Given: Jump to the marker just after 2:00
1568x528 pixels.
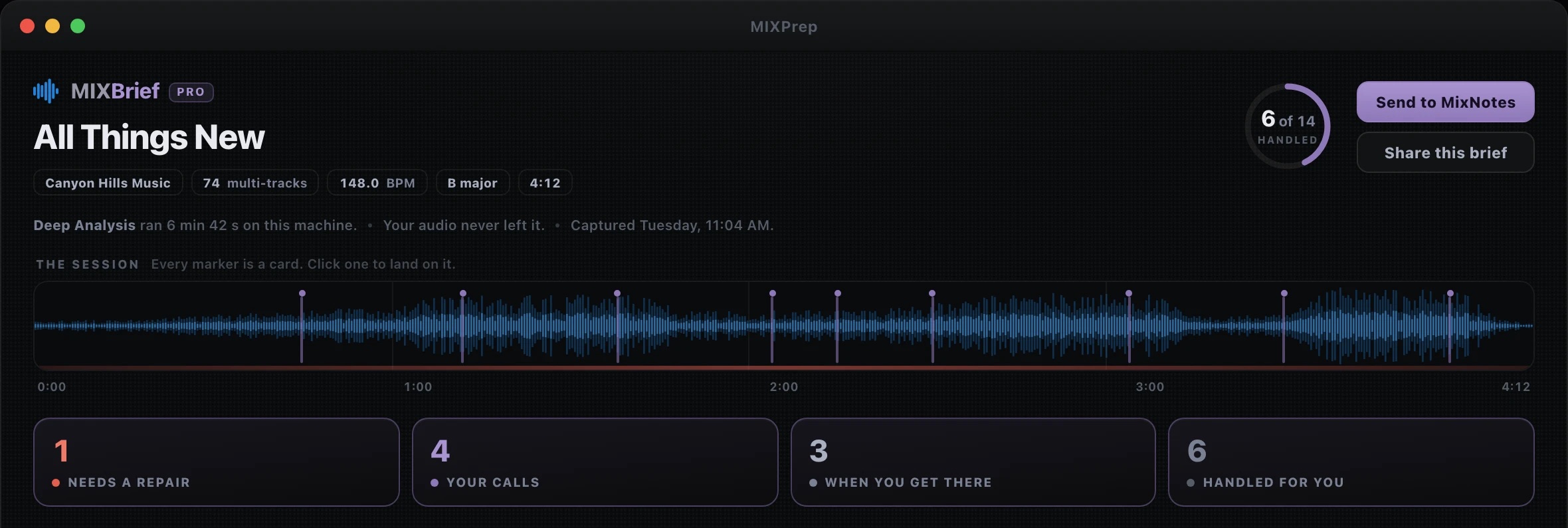Looking at the screenshot, I should (837, 326).
